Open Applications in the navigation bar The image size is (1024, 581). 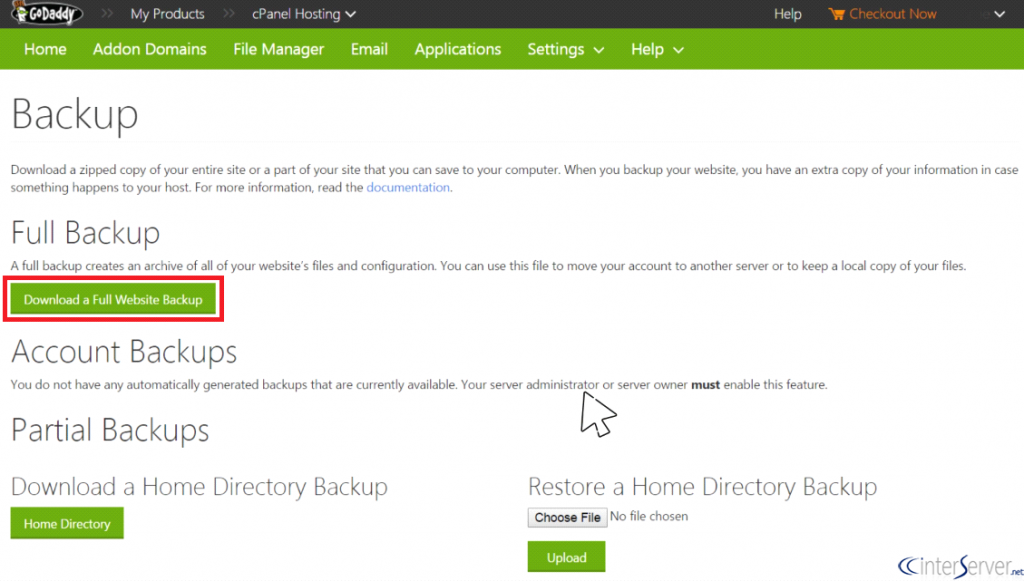pos(458,49)
